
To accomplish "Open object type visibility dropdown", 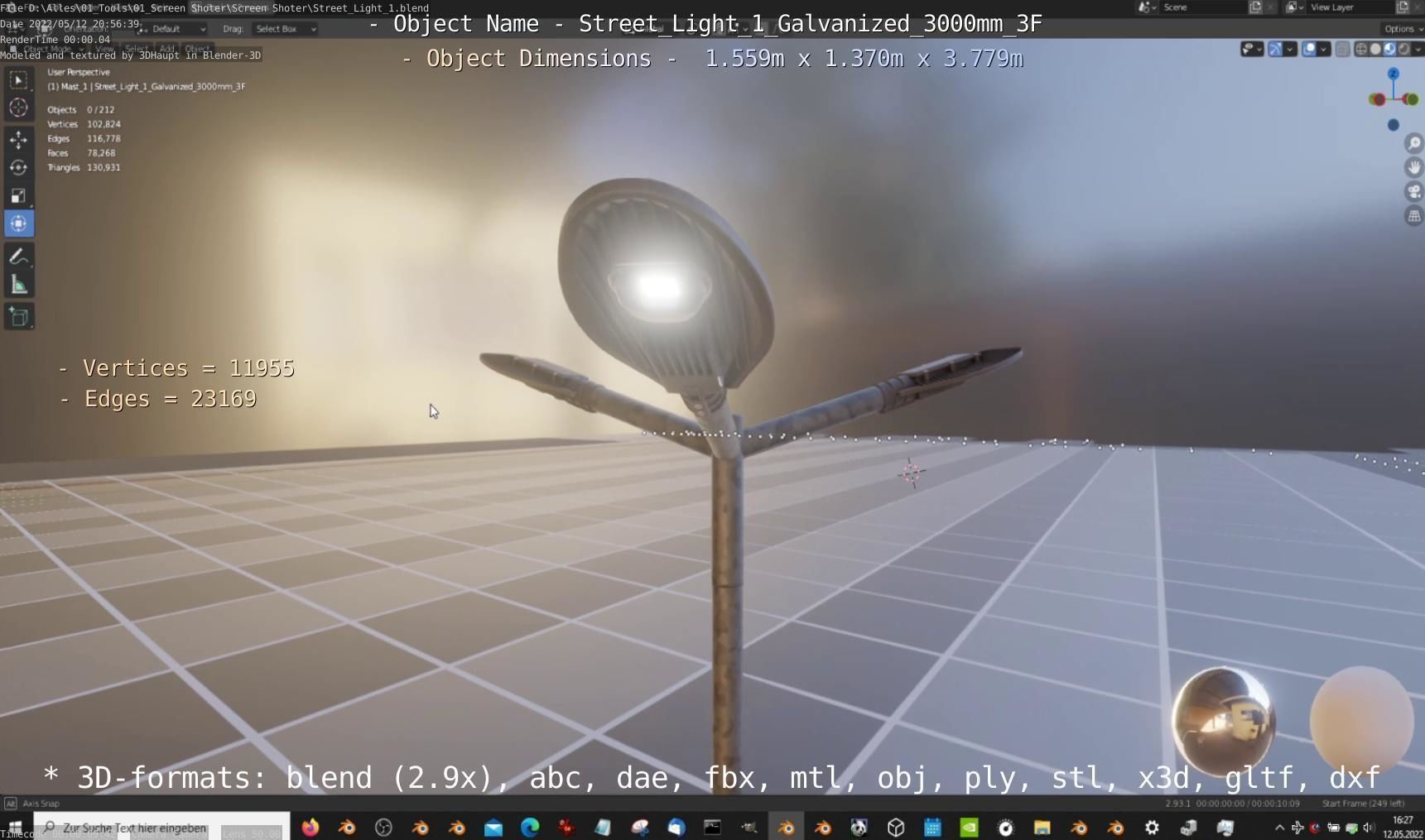I will point(1251,50).
